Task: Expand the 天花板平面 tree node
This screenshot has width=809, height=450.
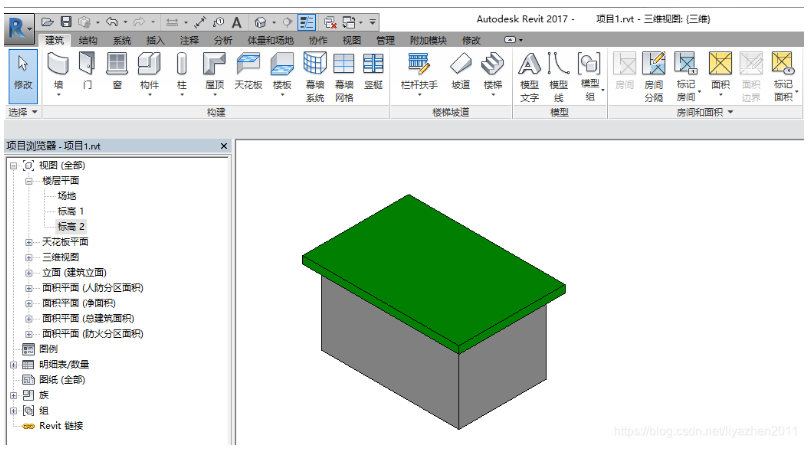Action: click(29, 242)
